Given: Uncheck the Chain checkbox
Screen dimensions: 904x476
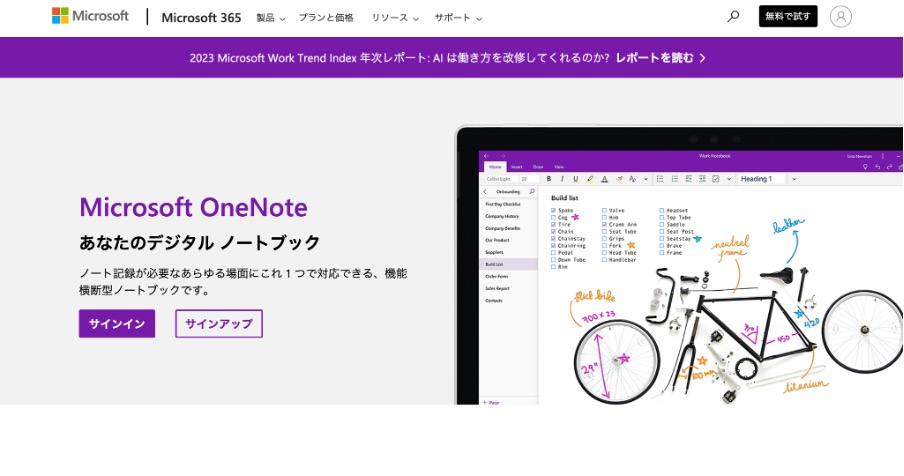Looking at the screenshot, I should tap(553, 231).
